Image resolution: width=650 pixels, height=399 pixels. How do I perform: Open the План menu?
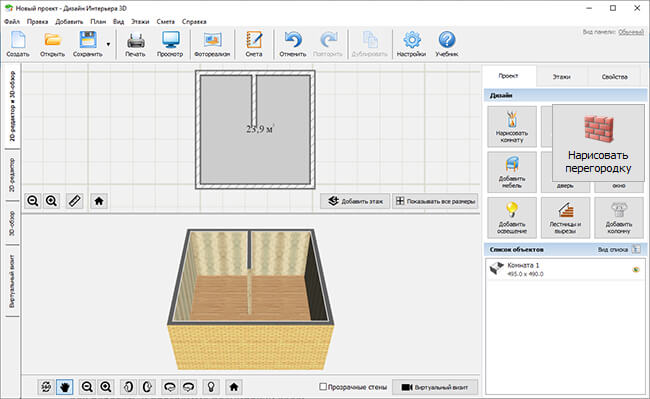(98, 22)
